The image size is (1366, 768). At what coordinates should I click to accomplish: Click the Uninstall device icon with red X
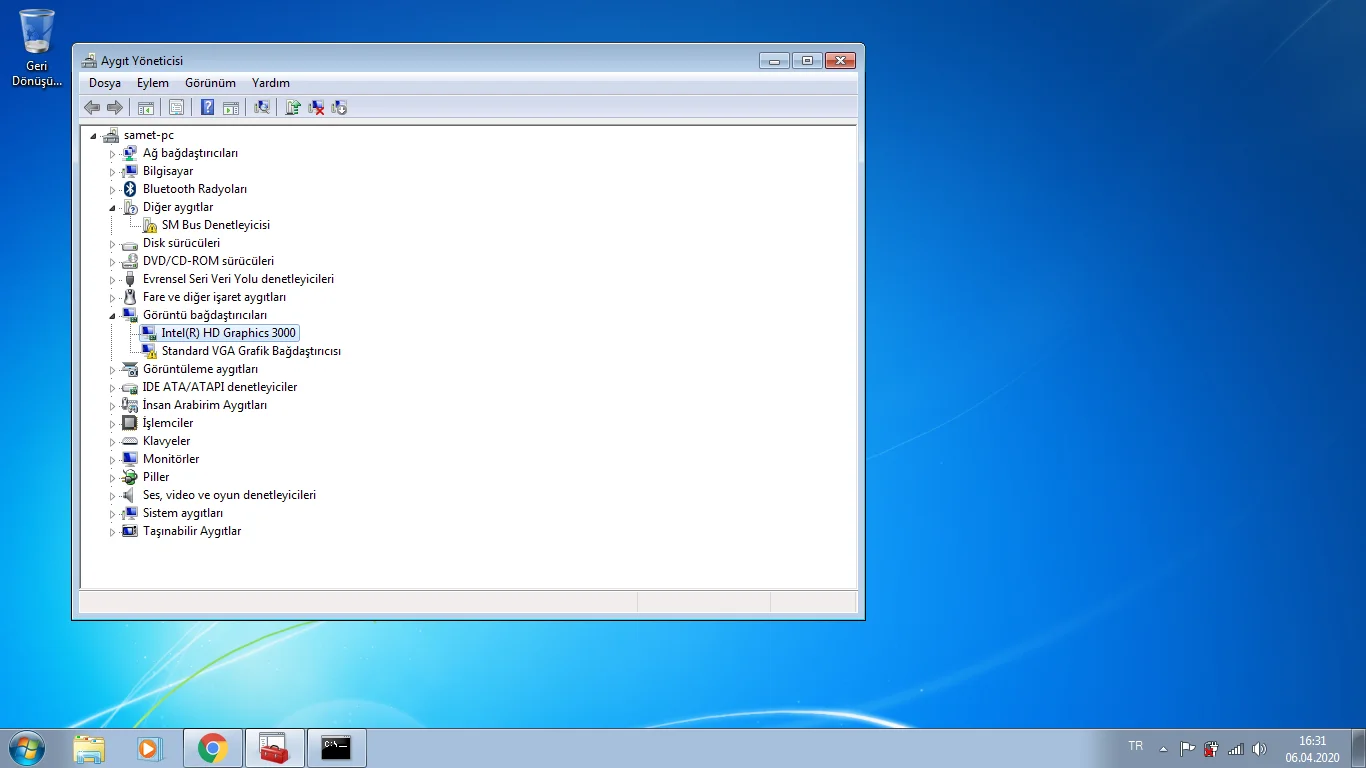pos(316,107)
